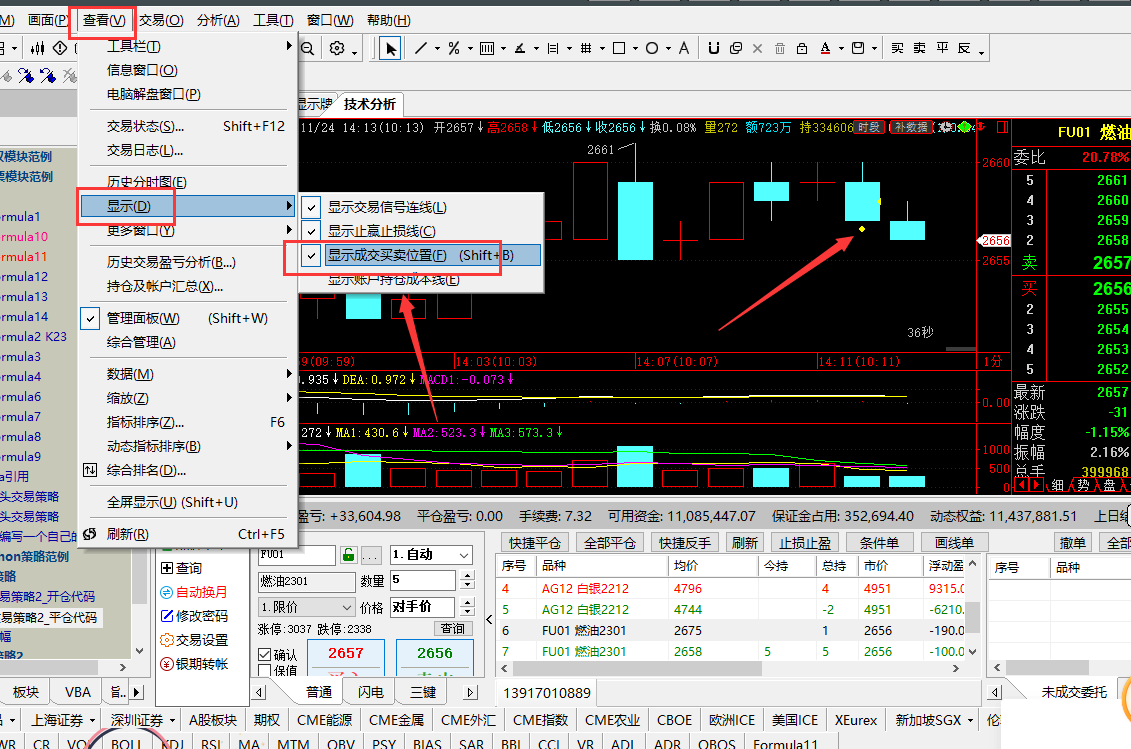
Task: Click the green lock next to FU01
Action: 348,555
